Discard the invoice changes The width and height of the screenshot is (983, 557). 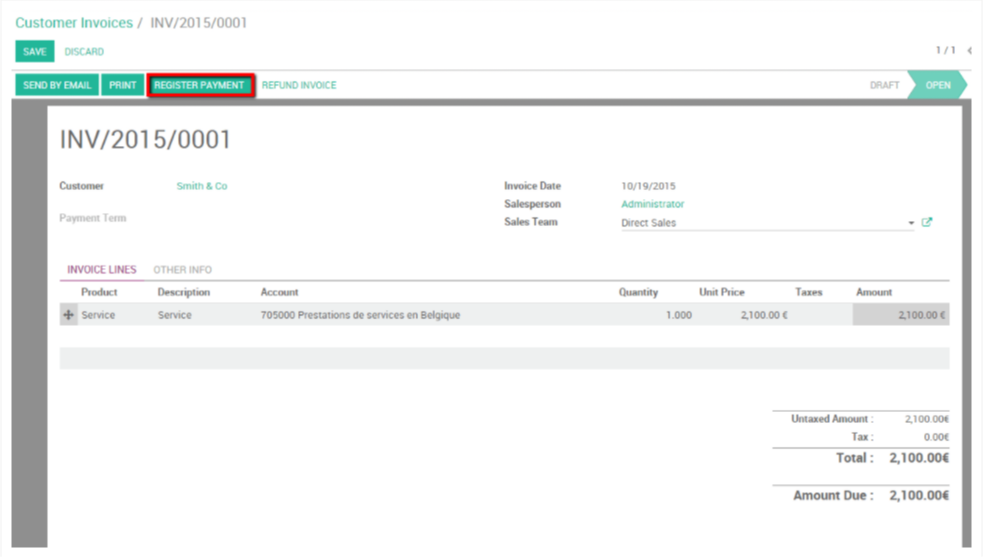tap(84, 52)
